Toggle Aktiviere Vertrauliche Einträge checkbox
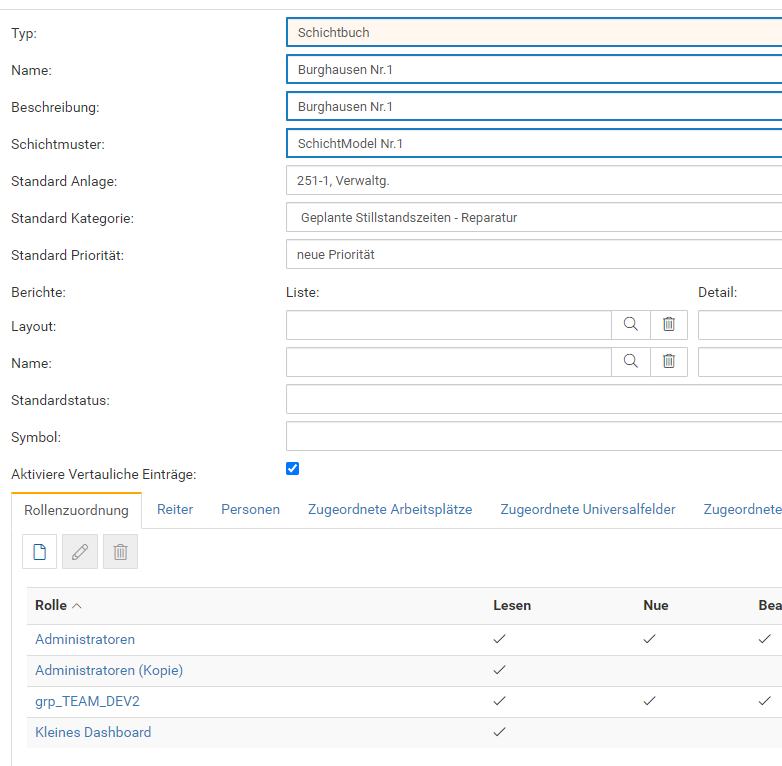This screenshot has height=766, width=782. coord(293,468)
